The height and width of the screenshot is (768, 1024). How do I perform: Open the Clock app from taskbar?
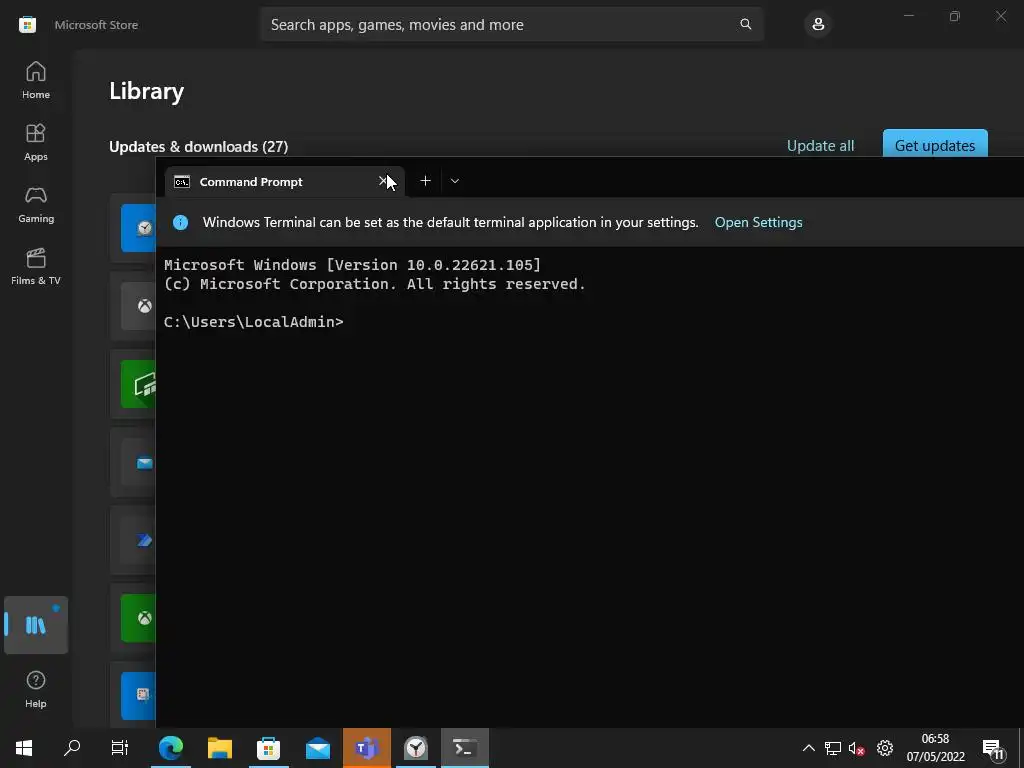click(416, 748)
